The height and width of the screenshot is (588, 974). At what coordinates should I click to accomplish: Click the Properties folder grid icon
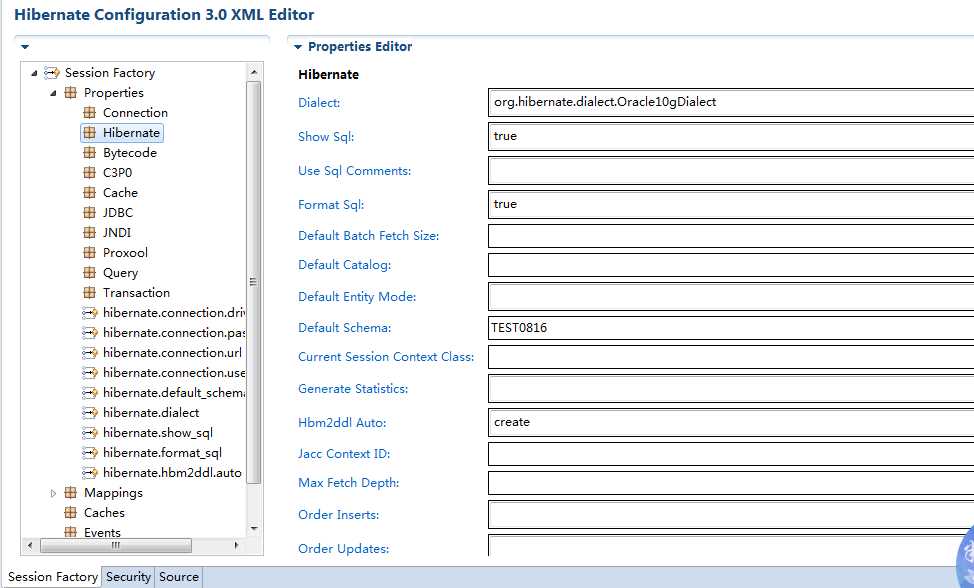tap(71, 93)
